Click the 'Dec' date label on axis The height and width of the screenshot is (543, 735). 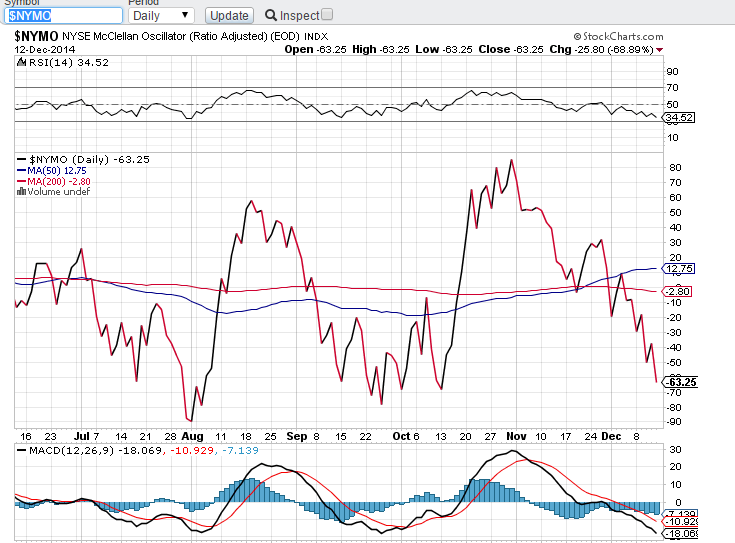coord(611,436)
